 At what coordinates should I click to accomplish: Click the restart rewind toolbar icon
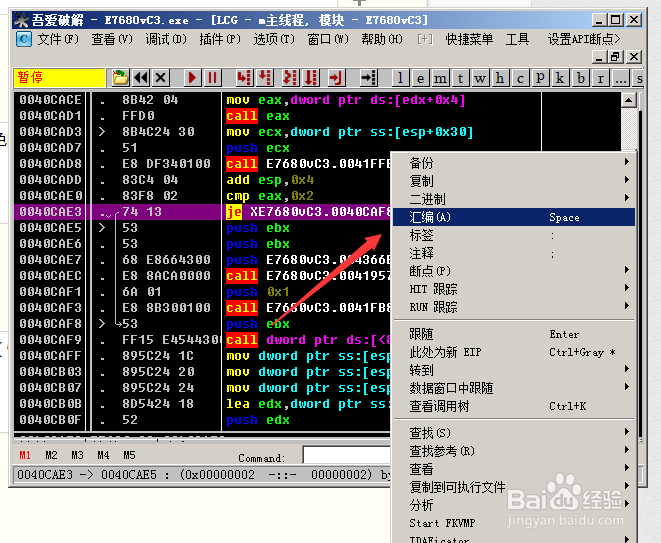[141, 78]
